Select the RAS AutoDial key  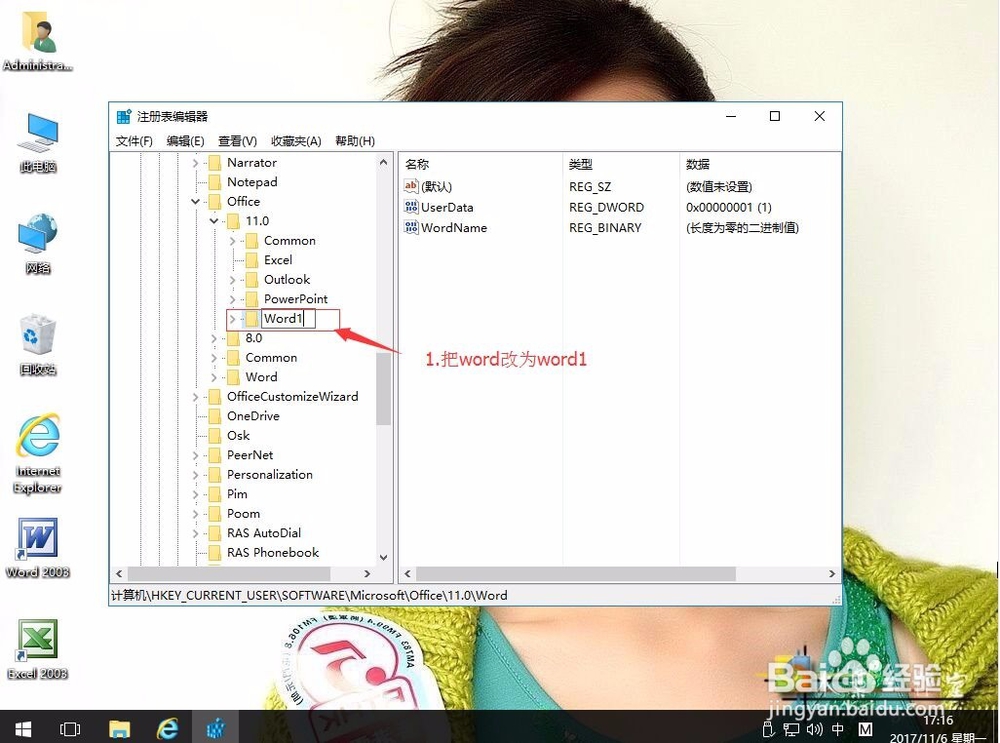coord(263,533)
